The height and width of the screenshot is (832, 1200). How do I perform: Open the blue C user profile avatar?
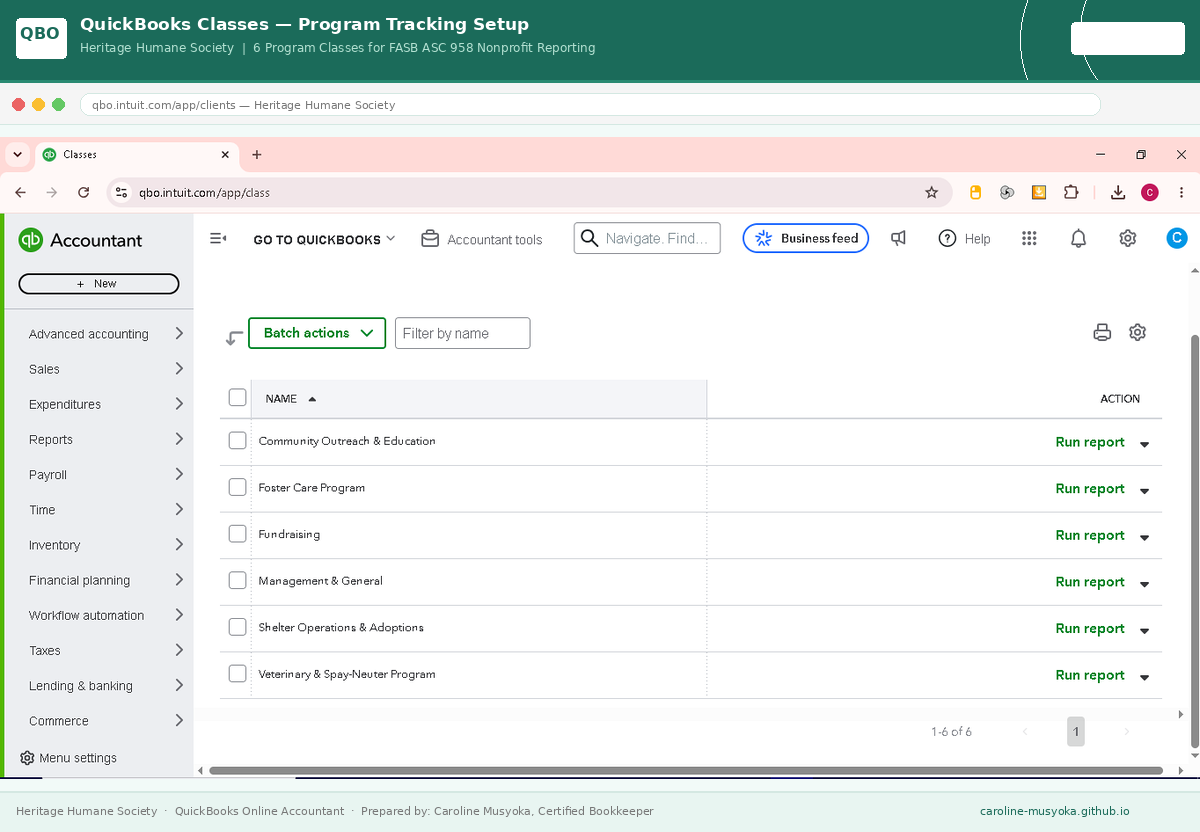pos(1177,238)
